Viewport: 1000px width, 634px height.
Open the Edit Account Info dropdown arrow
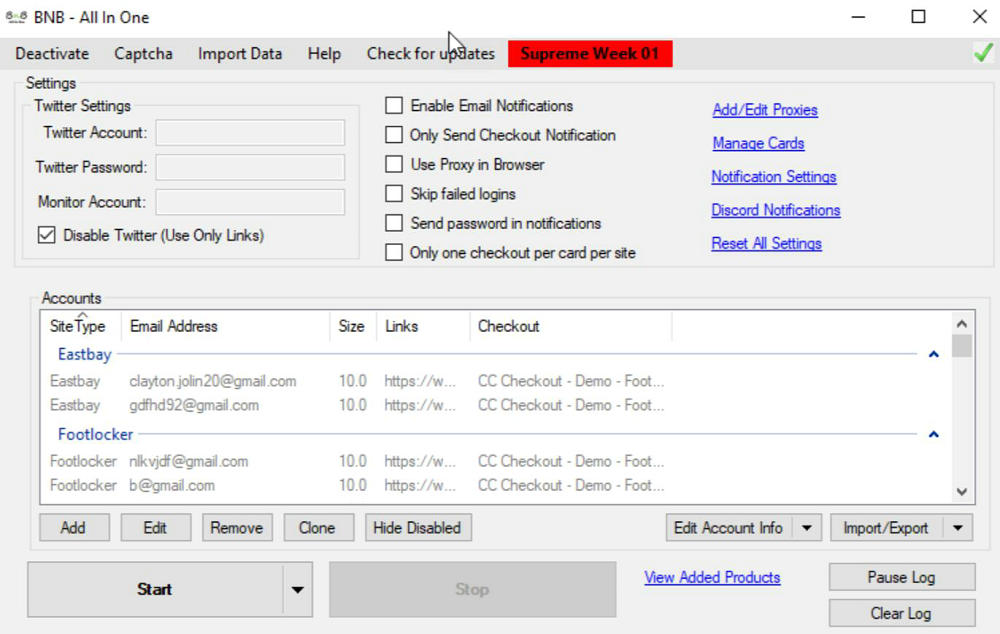[807, 527]
